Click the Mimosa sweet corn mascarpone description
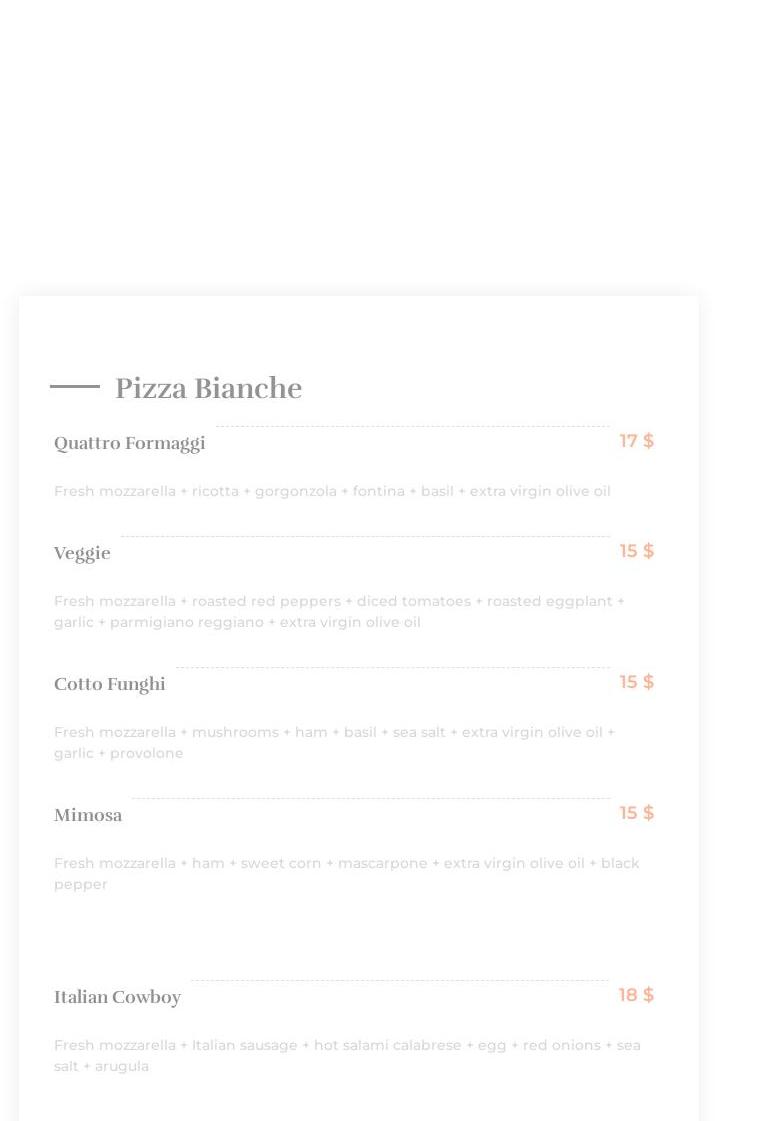The height and width of the screenshot is (1121, 770). point(346,872)
